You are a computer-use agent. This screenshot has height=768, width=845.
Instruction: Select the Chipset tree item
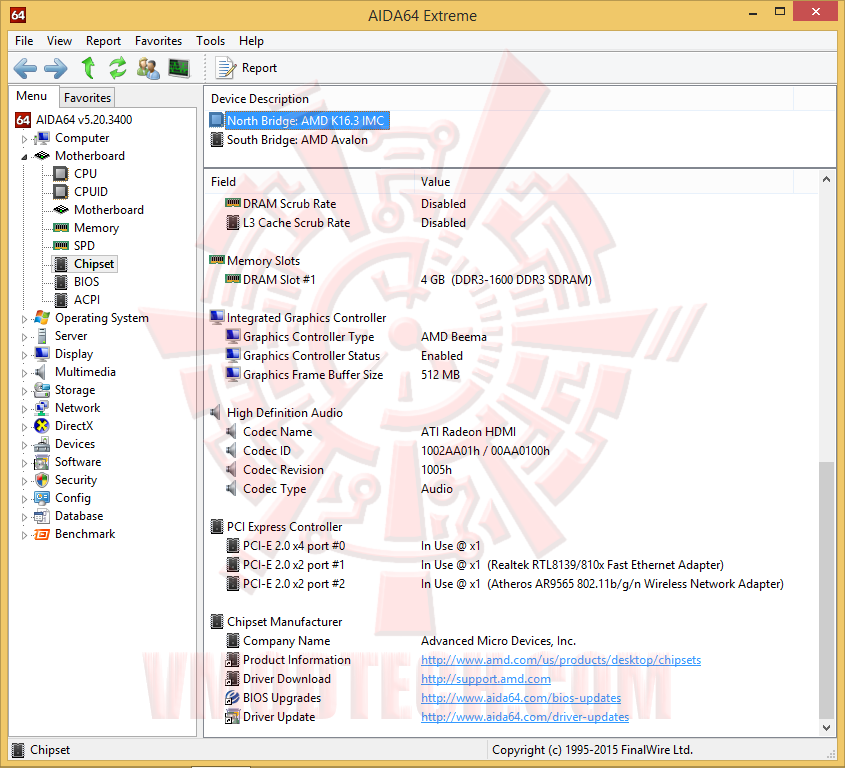(x=94, y=264)
